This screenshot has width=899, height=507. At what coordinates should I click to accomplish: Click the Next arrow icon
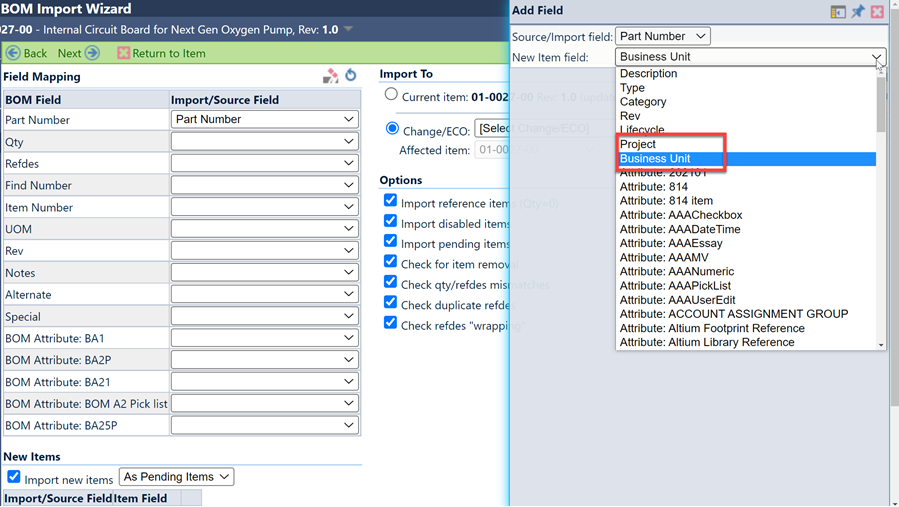(92, 53)
